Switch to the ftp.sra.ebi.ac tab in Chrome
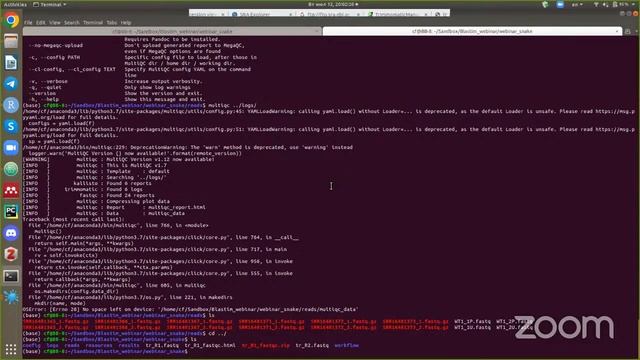Viewport: 640px width, 360px height. click(329, 14)
